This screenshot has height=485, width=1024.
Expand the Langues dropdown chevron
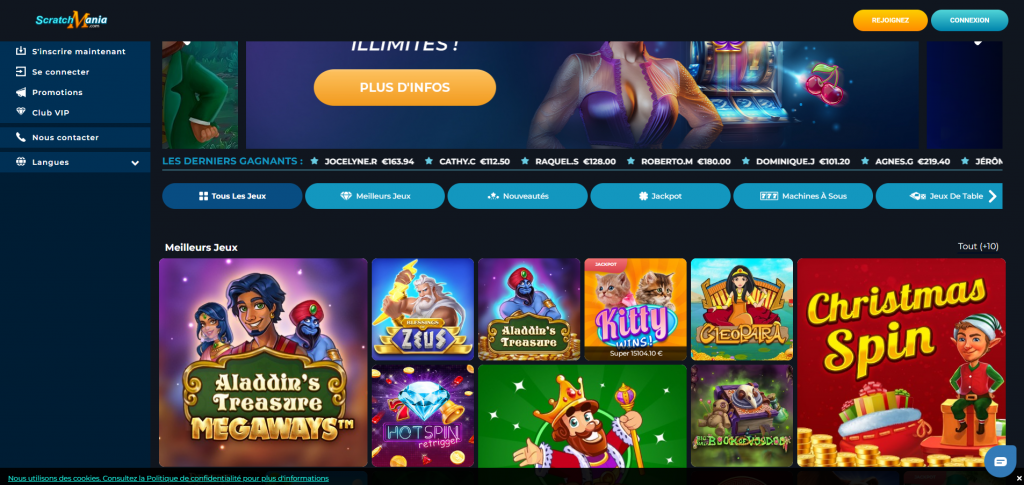coord(135,163)
